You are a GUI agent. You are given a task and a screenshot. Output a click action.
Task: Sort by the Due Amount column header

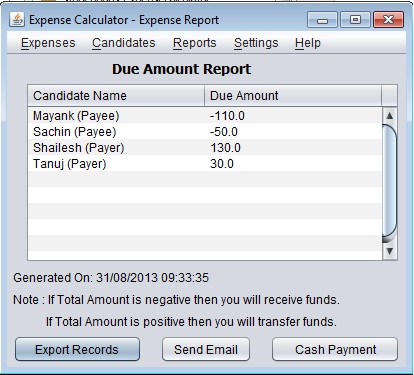(x=293, y=96)
